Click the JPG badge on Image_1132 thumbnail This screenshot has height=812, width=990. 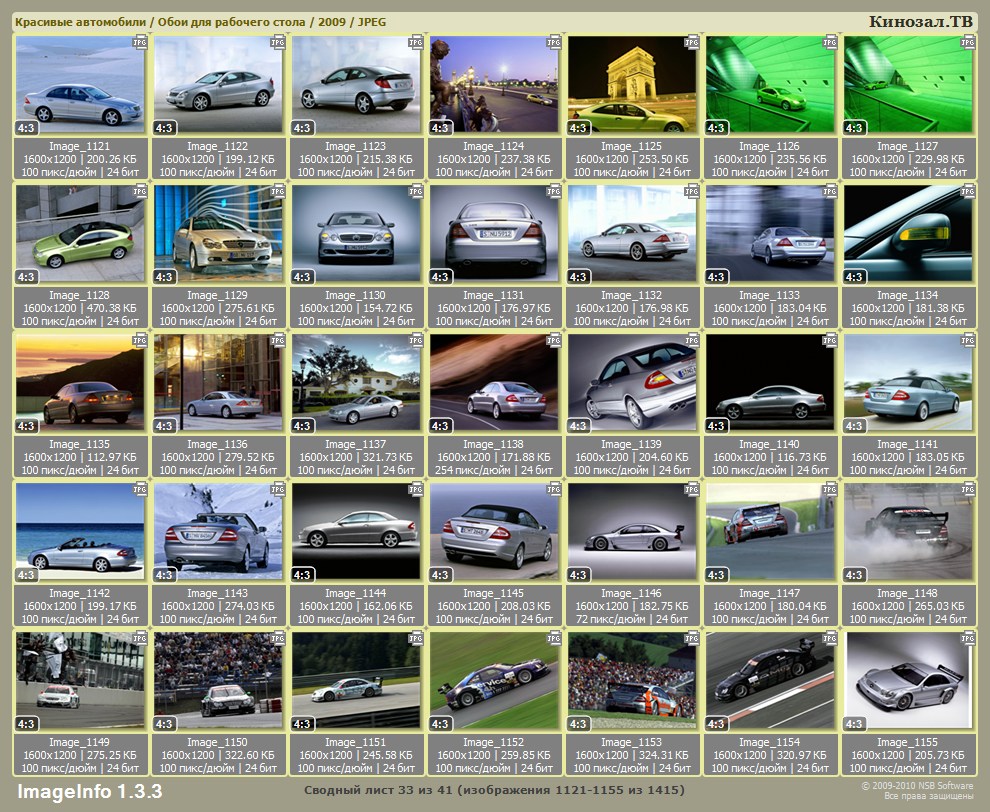[x=692, y=191]
